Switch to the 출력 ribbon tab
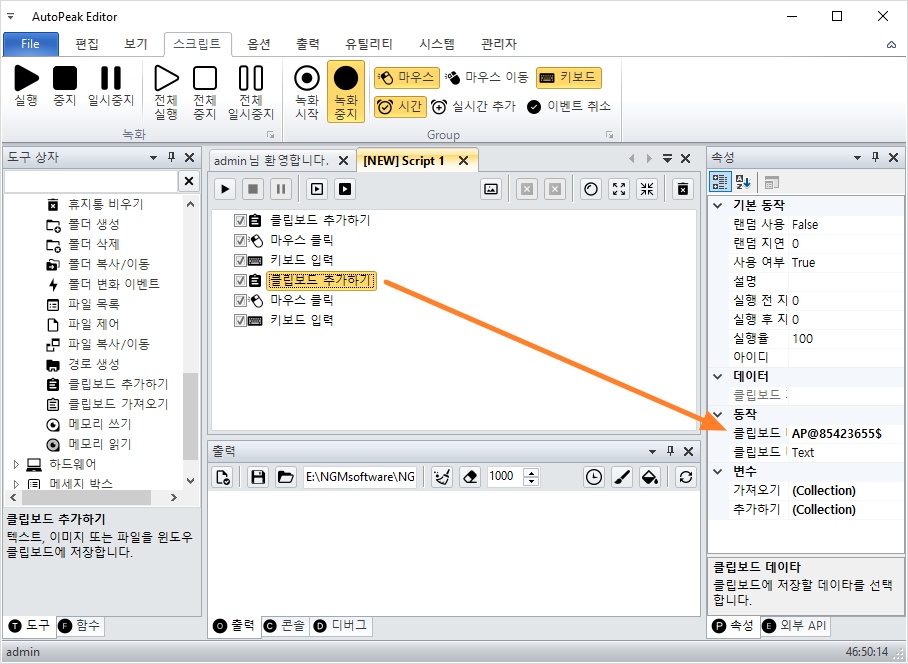Viewport: 908px width, 664px height. [307, 44]
